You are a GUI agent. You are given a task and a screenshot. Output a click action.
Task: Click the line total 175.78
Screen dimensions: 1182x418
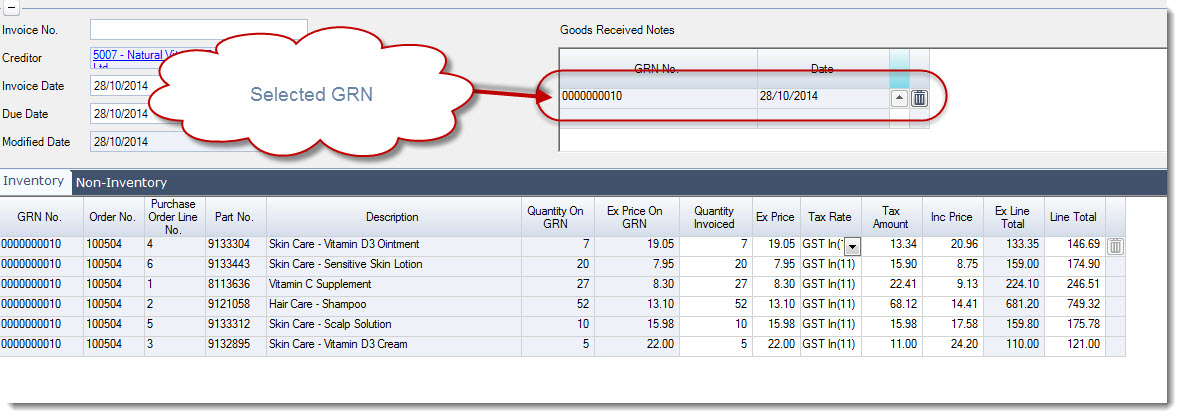[x=1074, y=325]
